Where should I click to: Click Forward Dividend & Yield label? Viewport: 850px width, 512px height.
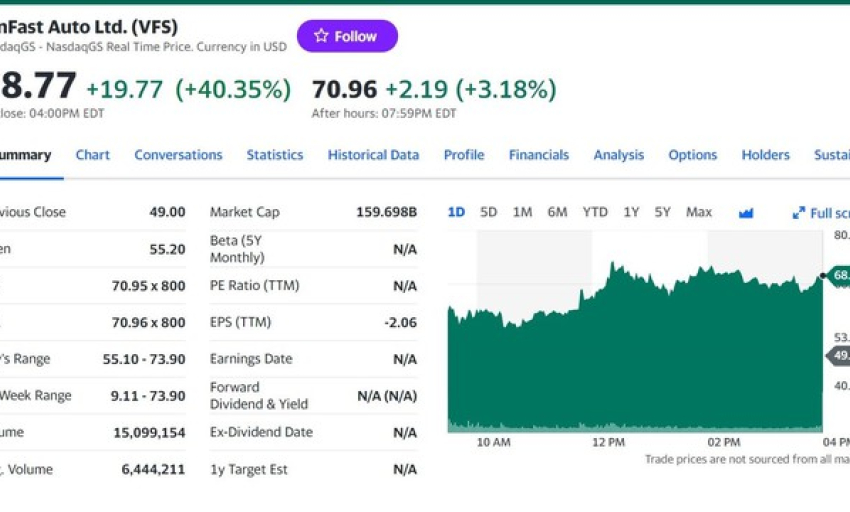[x=259, y=395]
